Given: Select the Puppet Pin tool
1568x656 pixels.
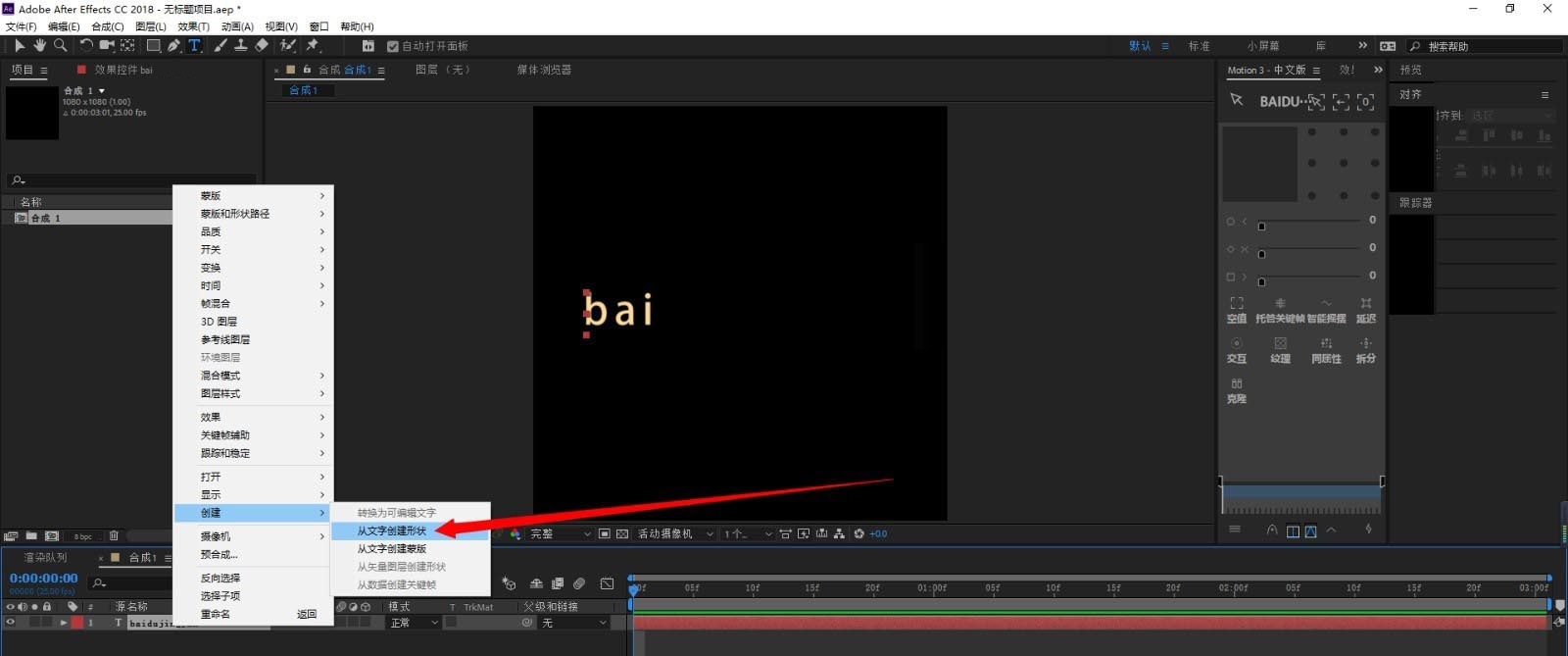Looking at the screenshot, I should pyautogui.click(x=313, y=45).
